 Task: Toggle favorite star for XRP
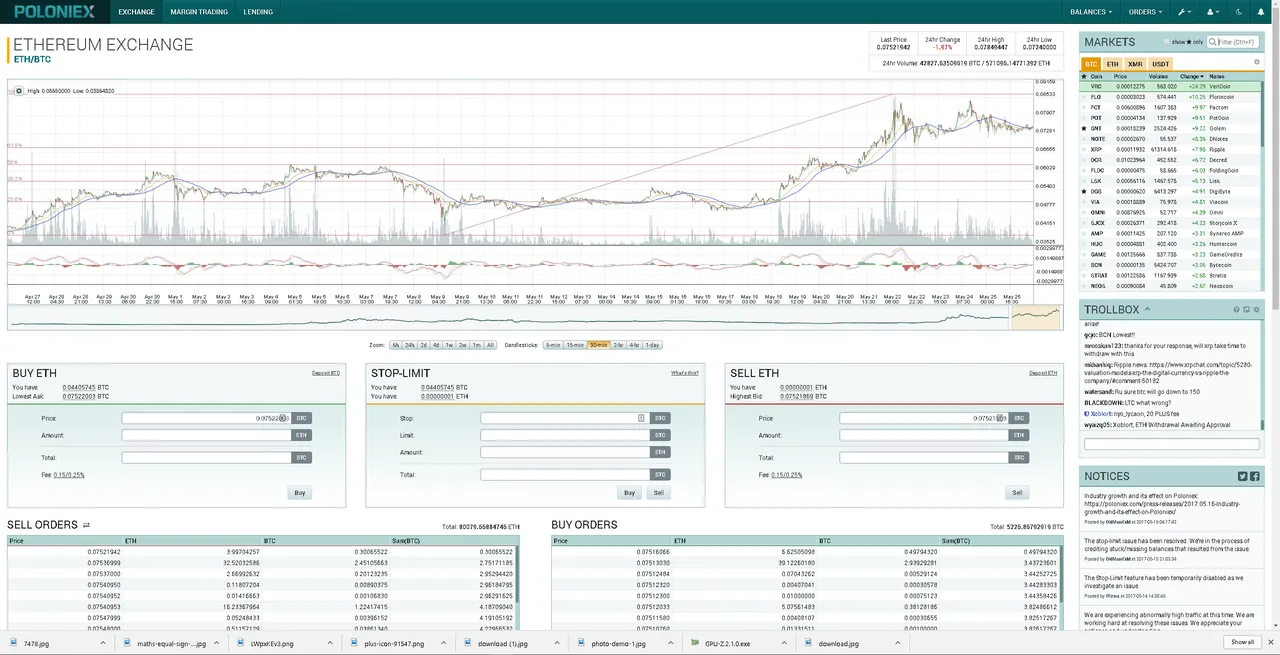1084,149
